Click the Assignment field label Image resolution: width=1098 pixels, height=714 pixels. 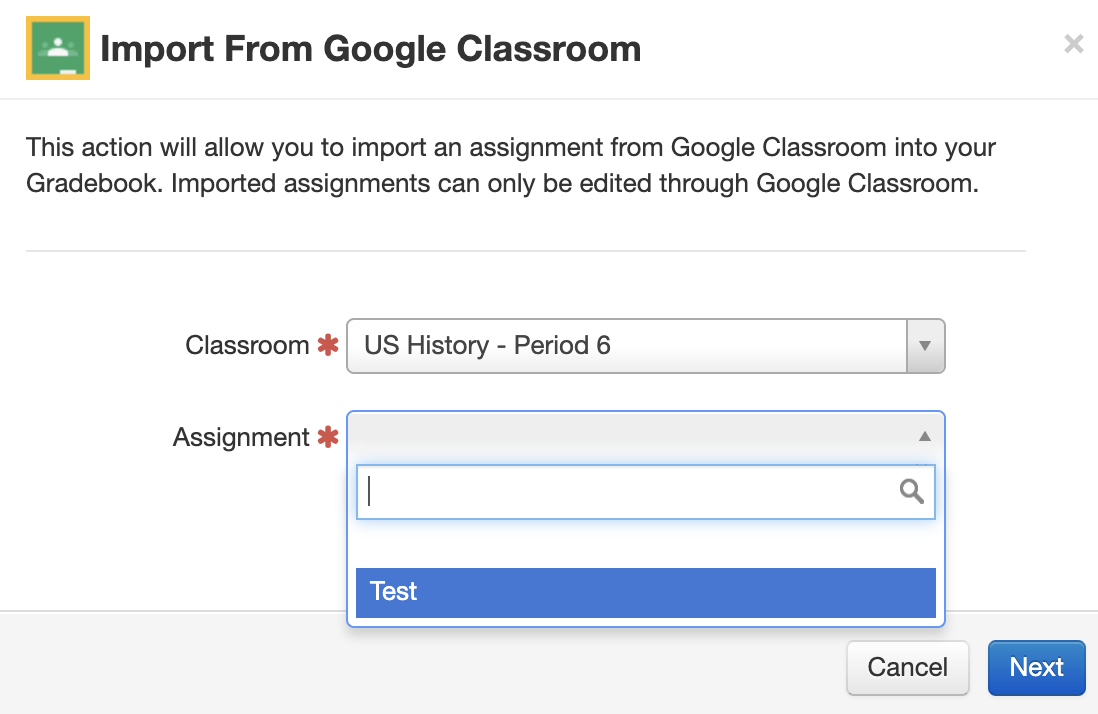coord(241,437)
